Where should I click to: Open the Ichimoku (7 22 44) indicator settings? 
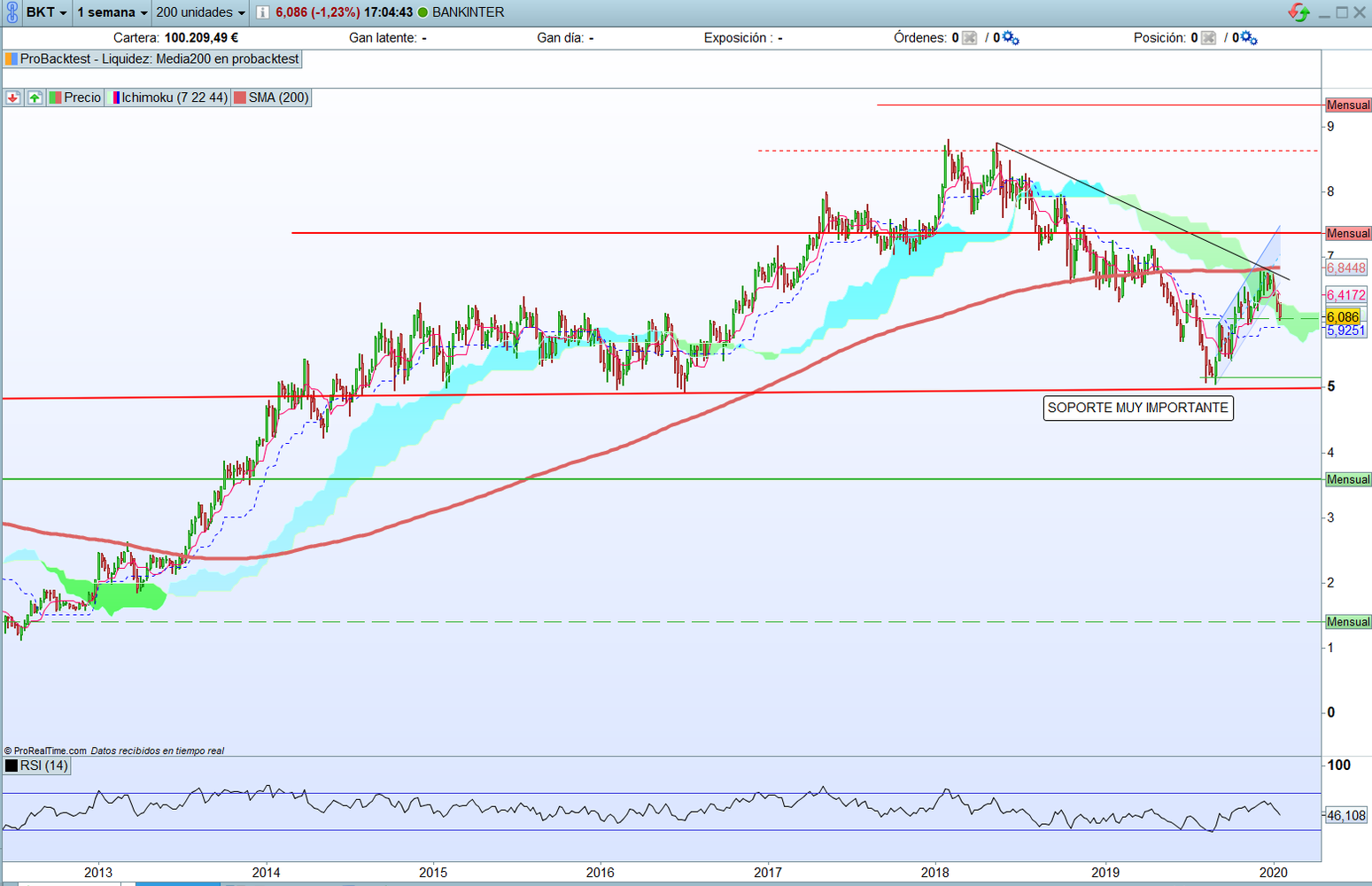click(x=174, y=97)
